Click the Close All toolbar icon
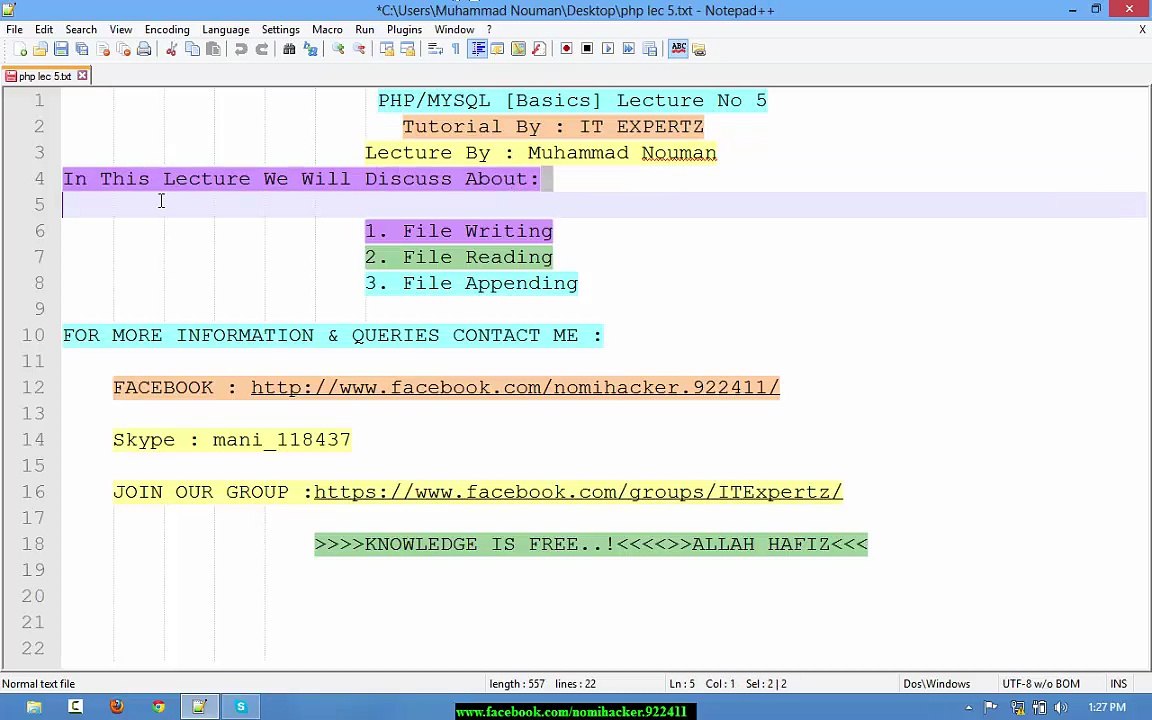Image resolution: width=1152 pixels, height=720 pixels. click(123, 49)
